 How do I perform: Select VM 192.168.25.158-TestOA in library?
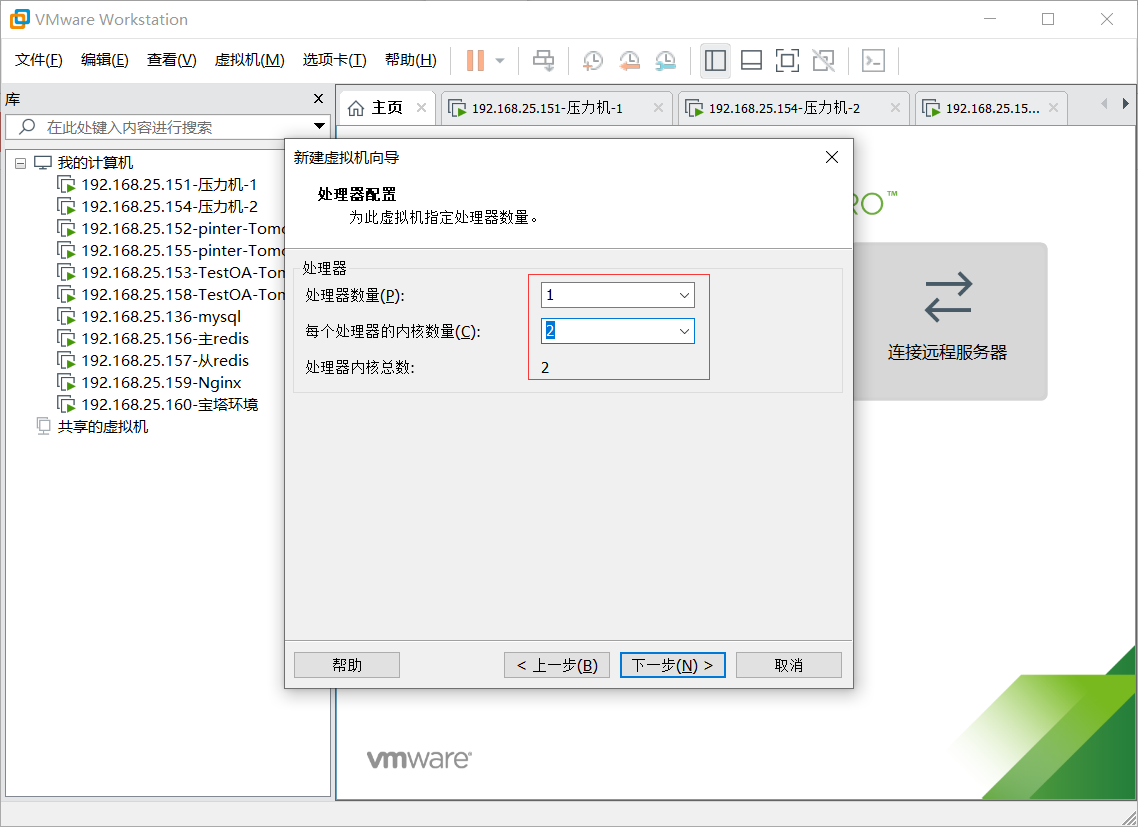pyautogui.click(x=183, y=295)
